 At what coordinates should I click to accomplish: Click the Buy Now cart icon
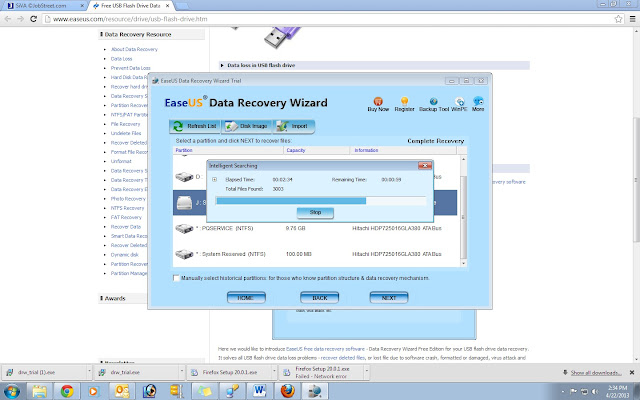point(378,101)
